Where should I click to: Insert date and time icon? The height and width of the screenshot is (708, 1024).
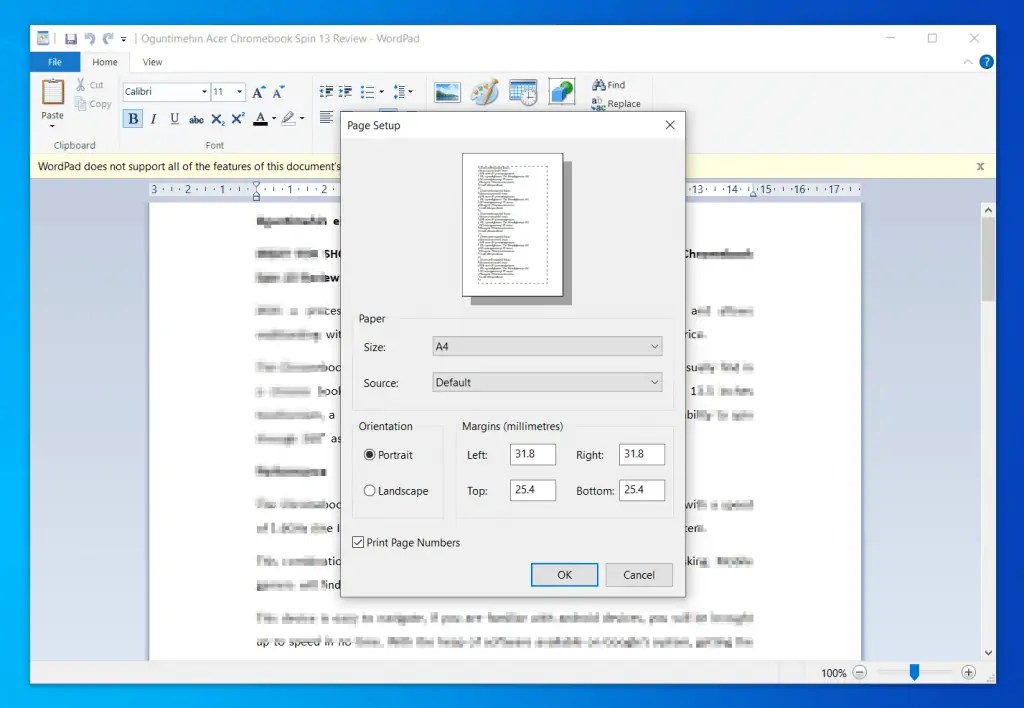coord(523,91)
